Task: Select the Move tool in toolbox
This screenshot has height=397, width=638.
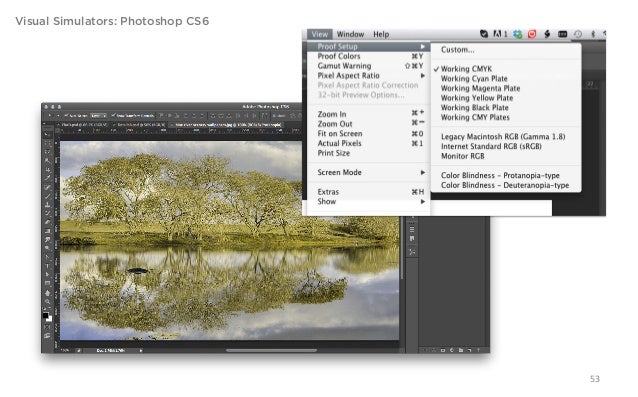Action: coord(47,134)
